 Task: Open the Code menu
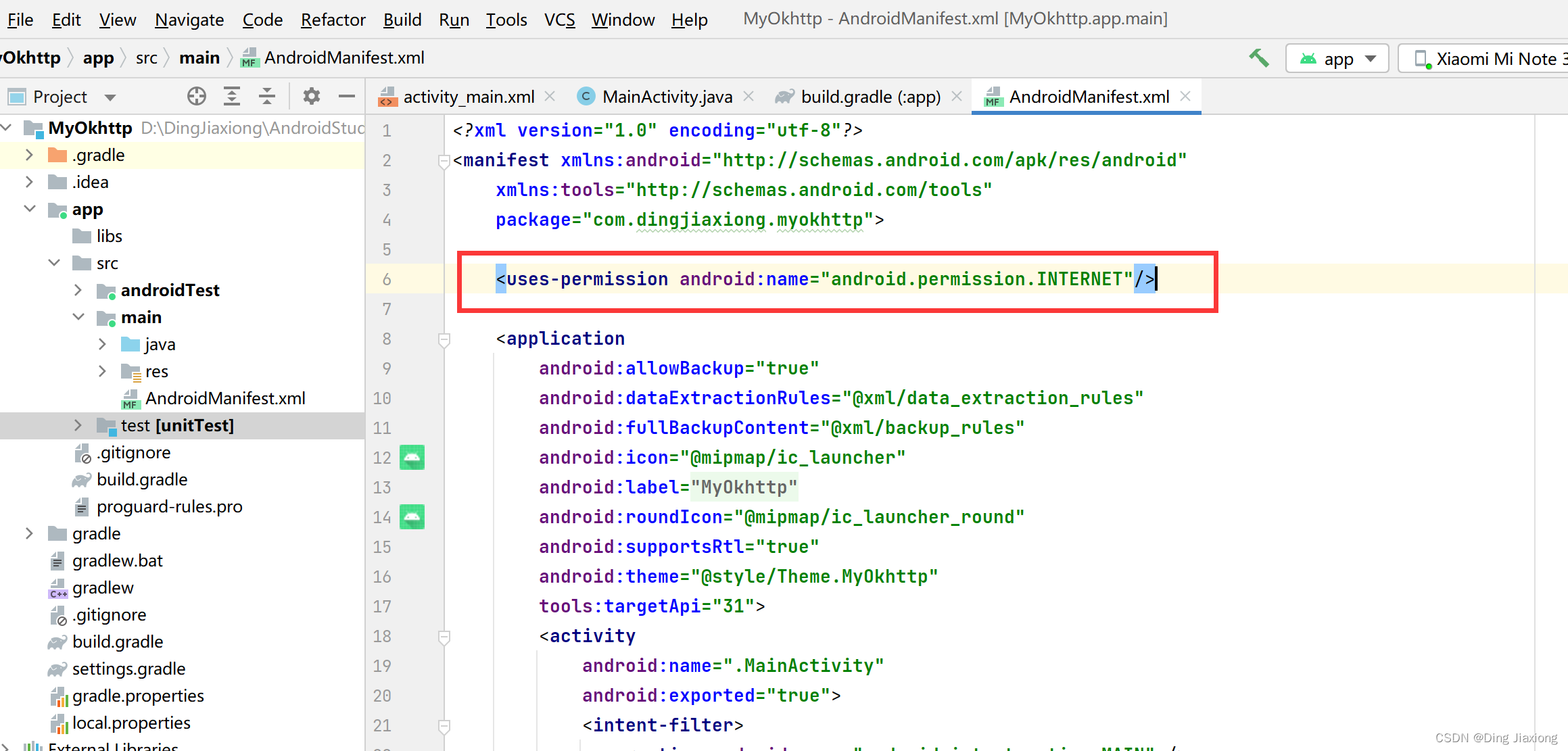(x=262, y=20)
